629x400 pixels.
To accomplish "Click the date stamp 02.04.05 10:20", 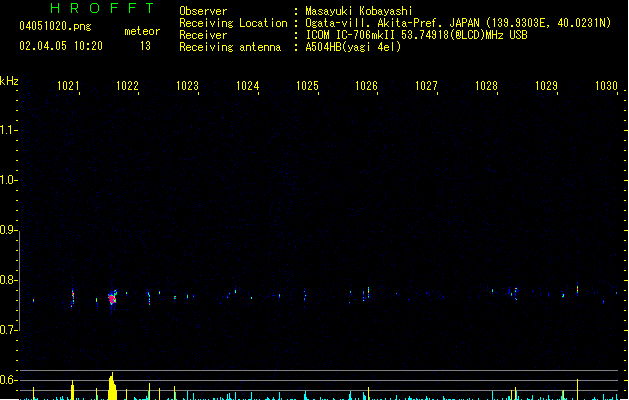I will pyautogui.click(x=61, y=46).
